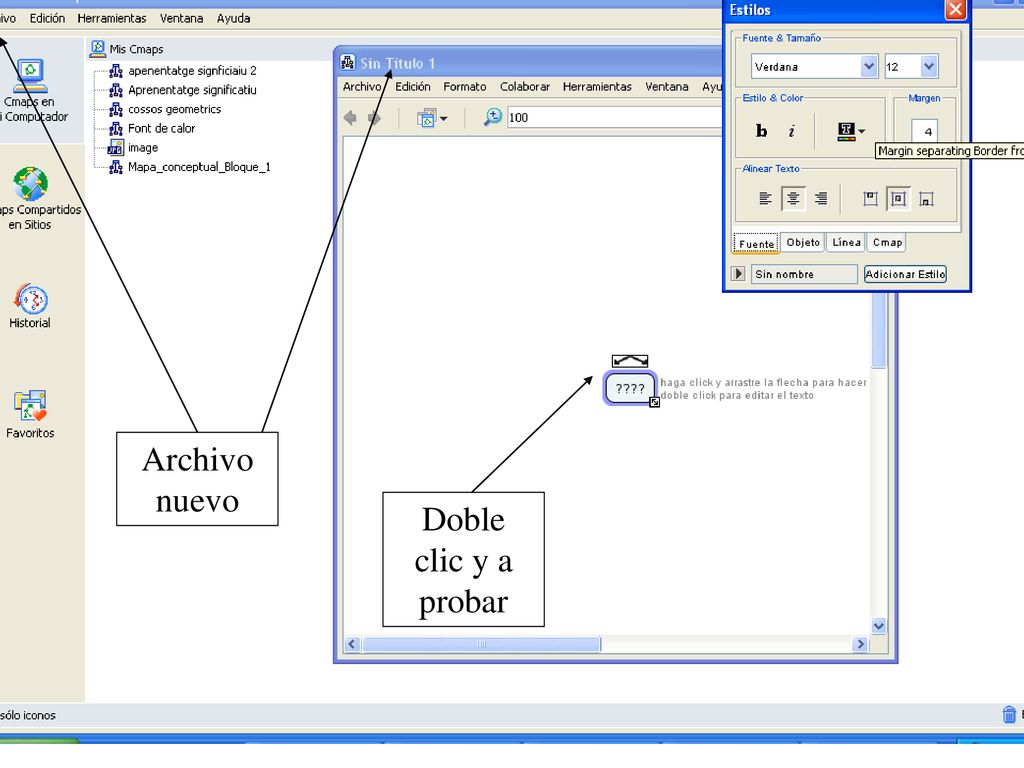Click the Sin nombre style name field
This screenshot has height=768, width=1024.
(x=804, y=274)
